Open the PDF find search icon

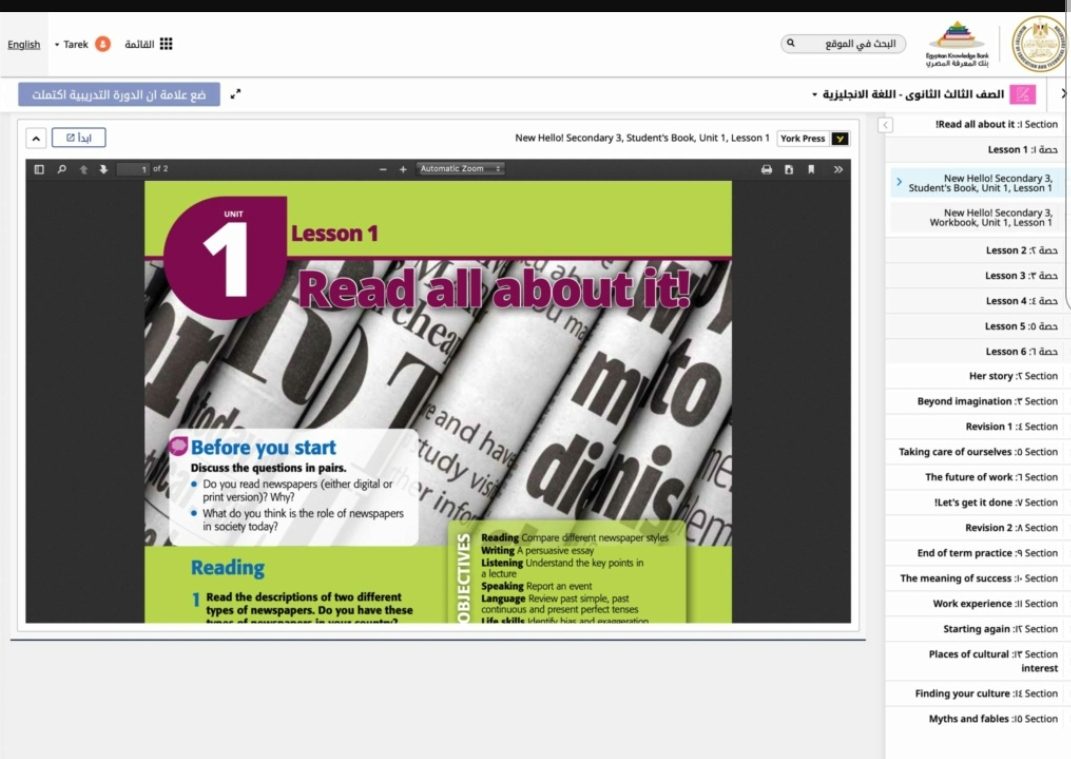[62, 169]
